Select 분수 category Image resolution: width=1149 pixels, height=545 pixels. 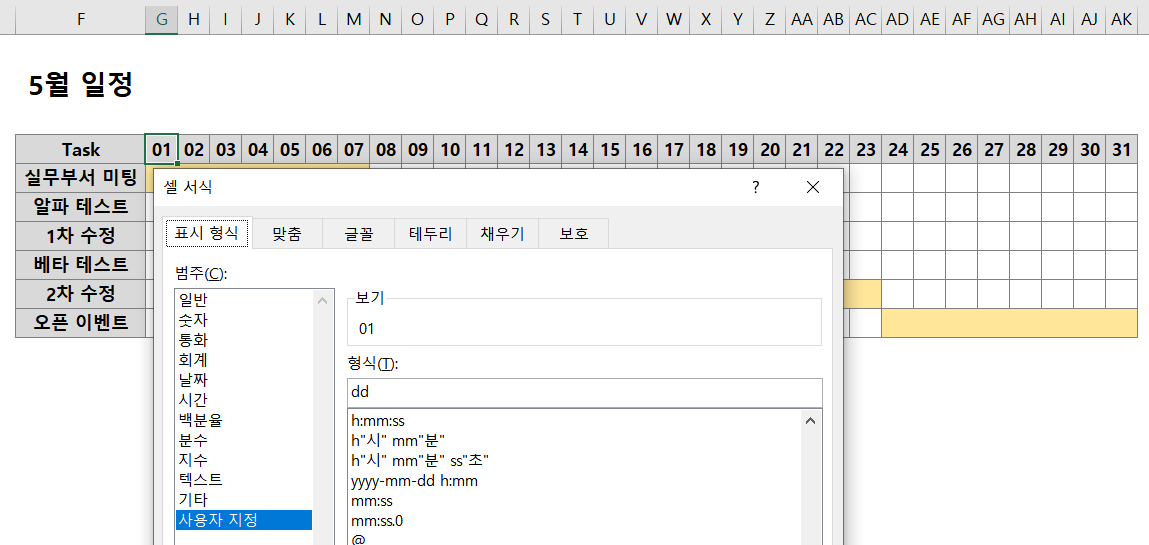[244, 440]
